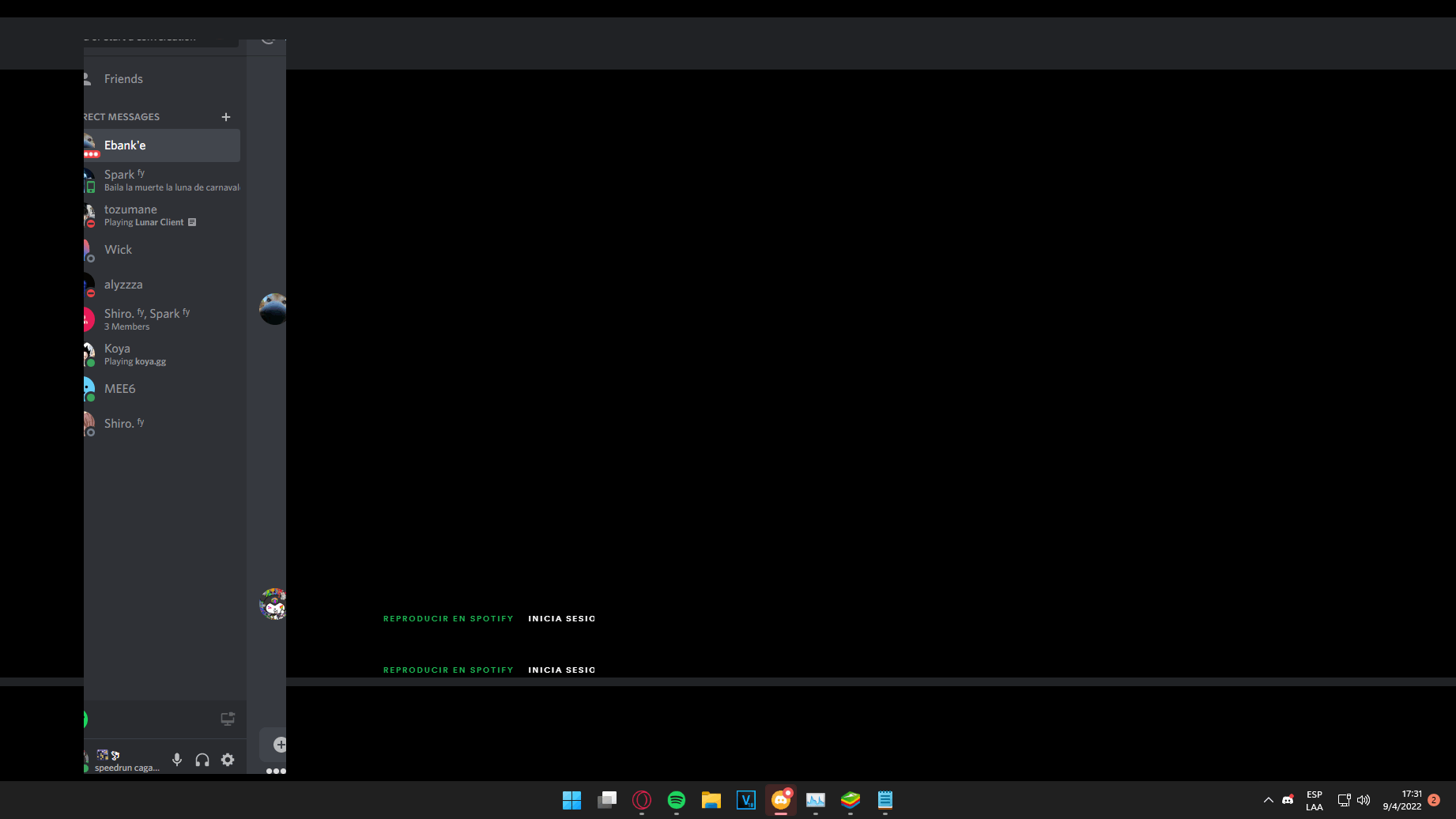Open the volume control in the tray
1456x819 pixels.
click(1364, 800)
